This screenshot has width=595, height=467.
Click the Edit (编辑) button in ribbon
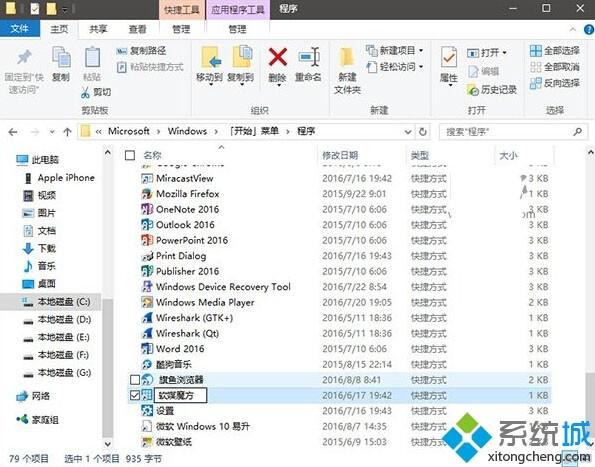(483, 71)
